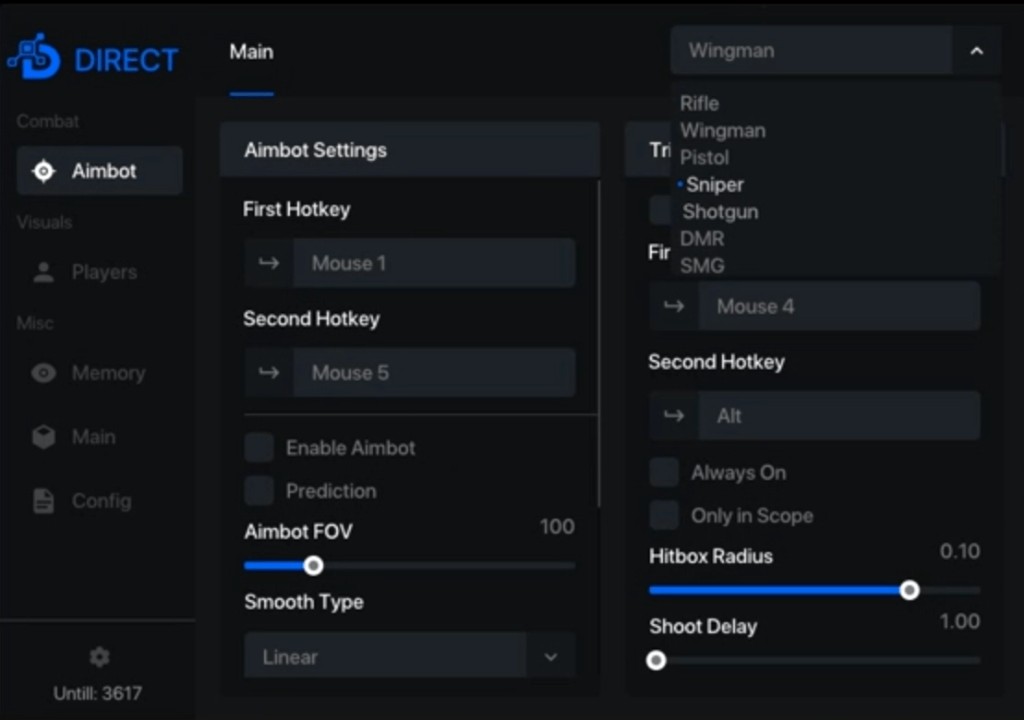Click the Players person icon
The image size is (1024, 720).
pyautogui.click(x=44, y=272)
